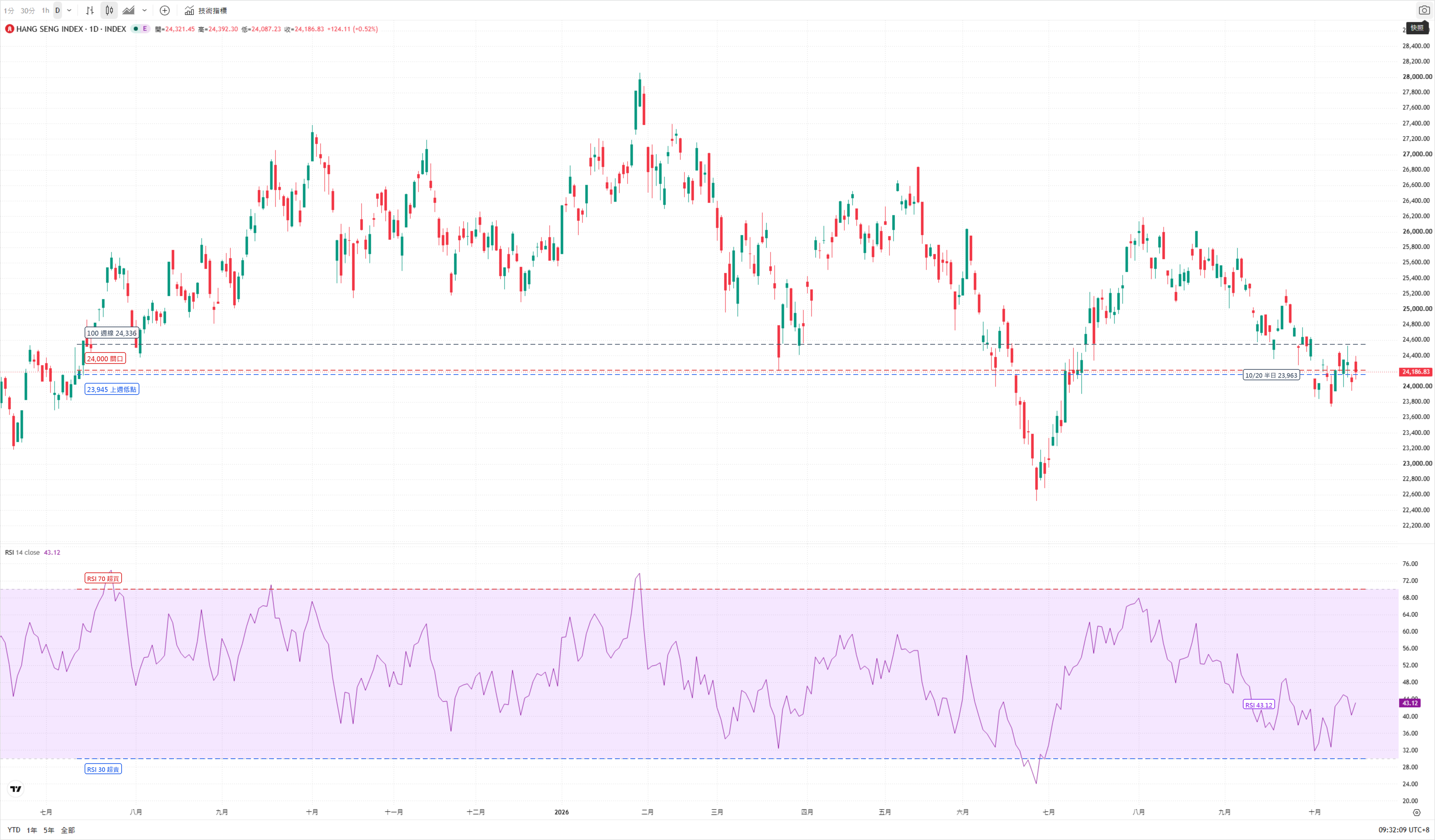This screenshot has width=1435, height=840.
Task: Click the 09:32:09 UTC+8 timezone clock
Action: point(1404,830)
